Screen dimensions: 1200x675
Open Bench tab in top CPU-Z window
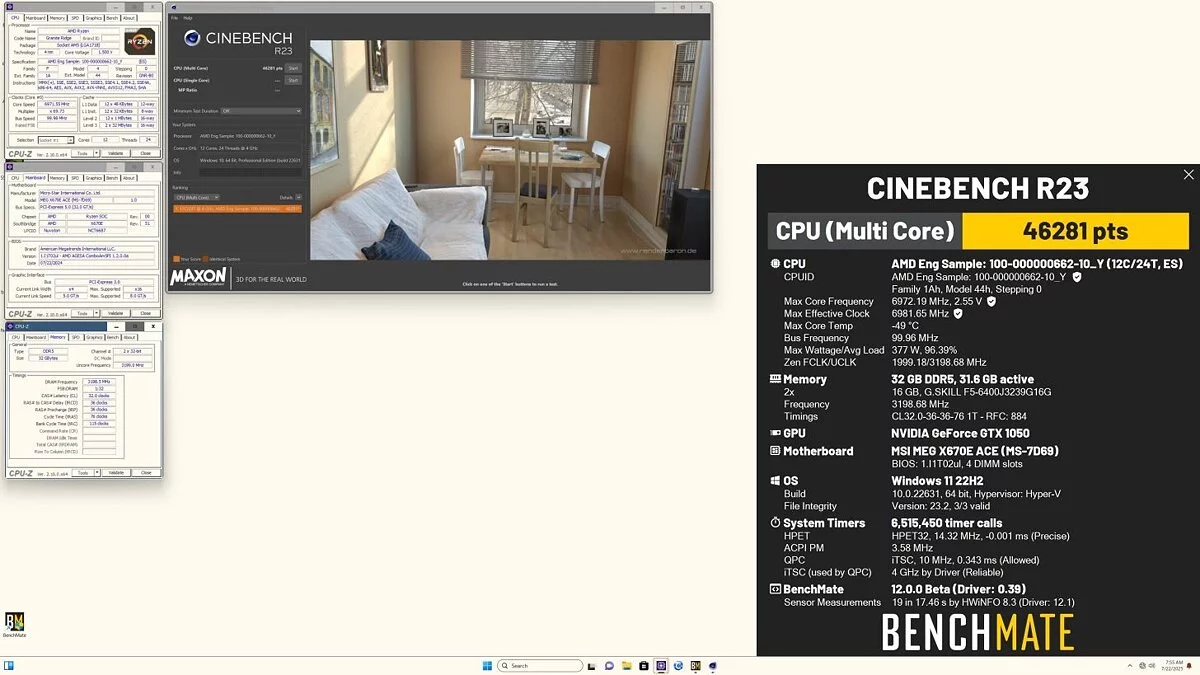(x=112, y=18)
